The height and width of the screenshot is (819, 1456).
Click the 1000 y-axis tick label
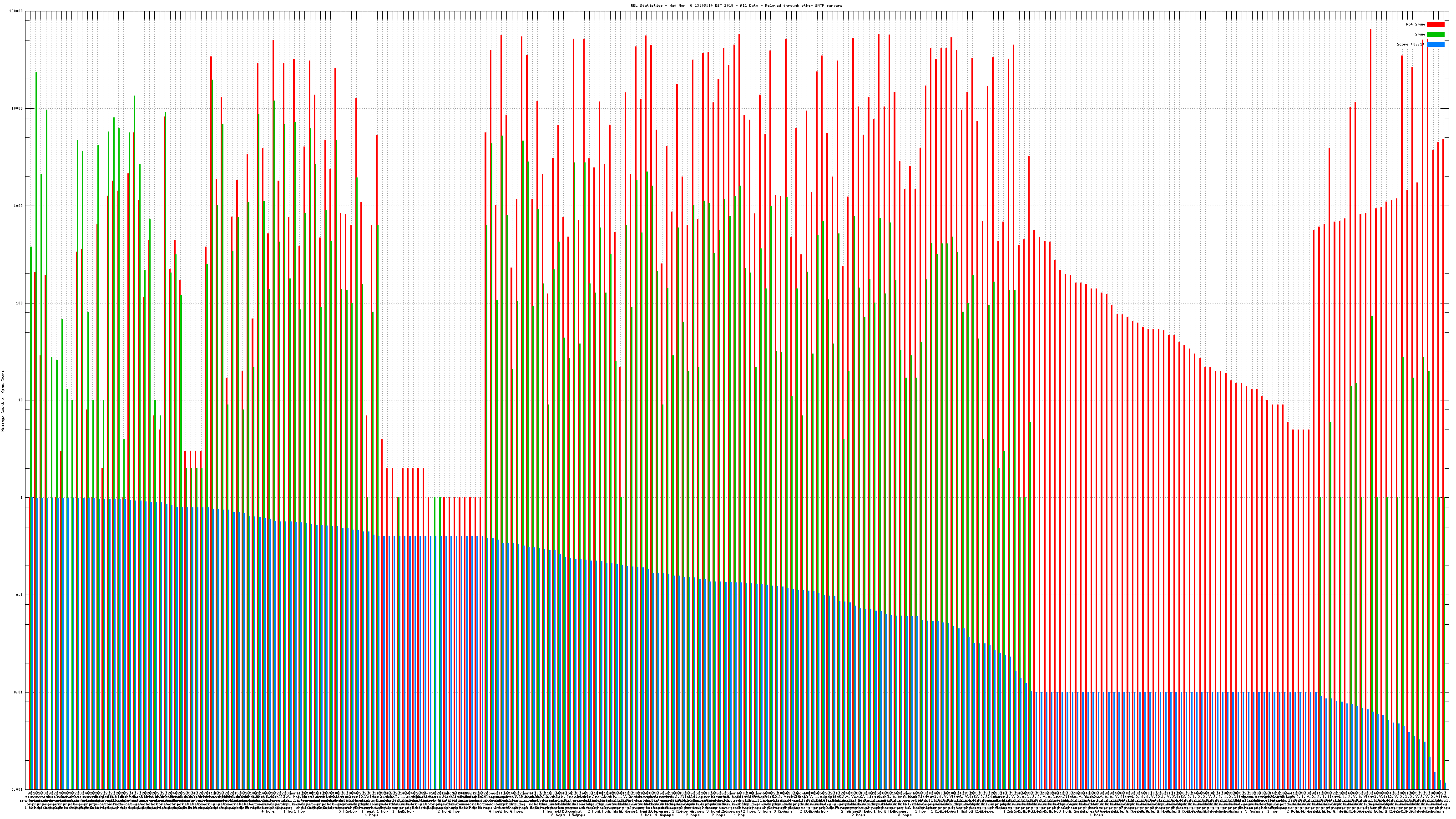(19, 206)
